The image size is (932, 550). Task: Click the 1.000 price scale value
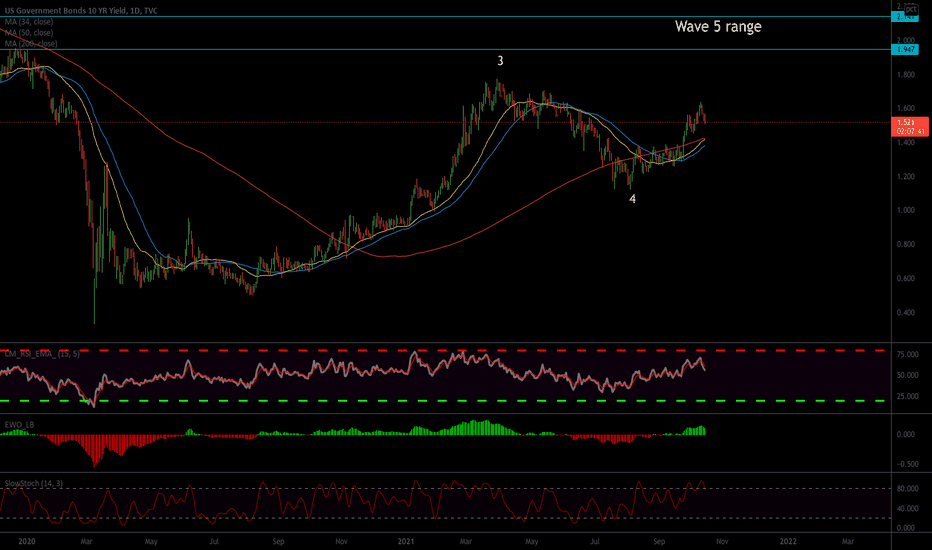[x=906, y=210]
